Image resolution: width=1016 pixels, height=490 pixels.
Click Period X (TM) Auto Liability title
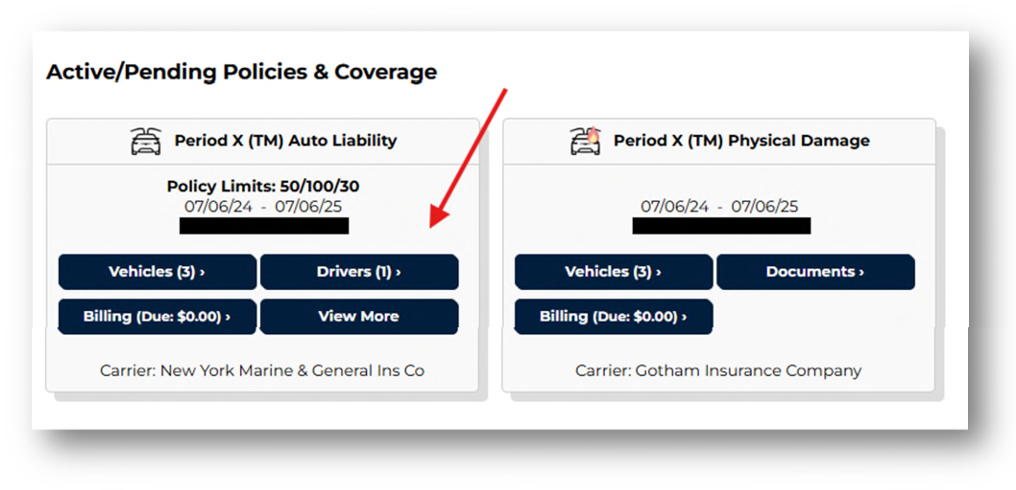coord(285,141)
